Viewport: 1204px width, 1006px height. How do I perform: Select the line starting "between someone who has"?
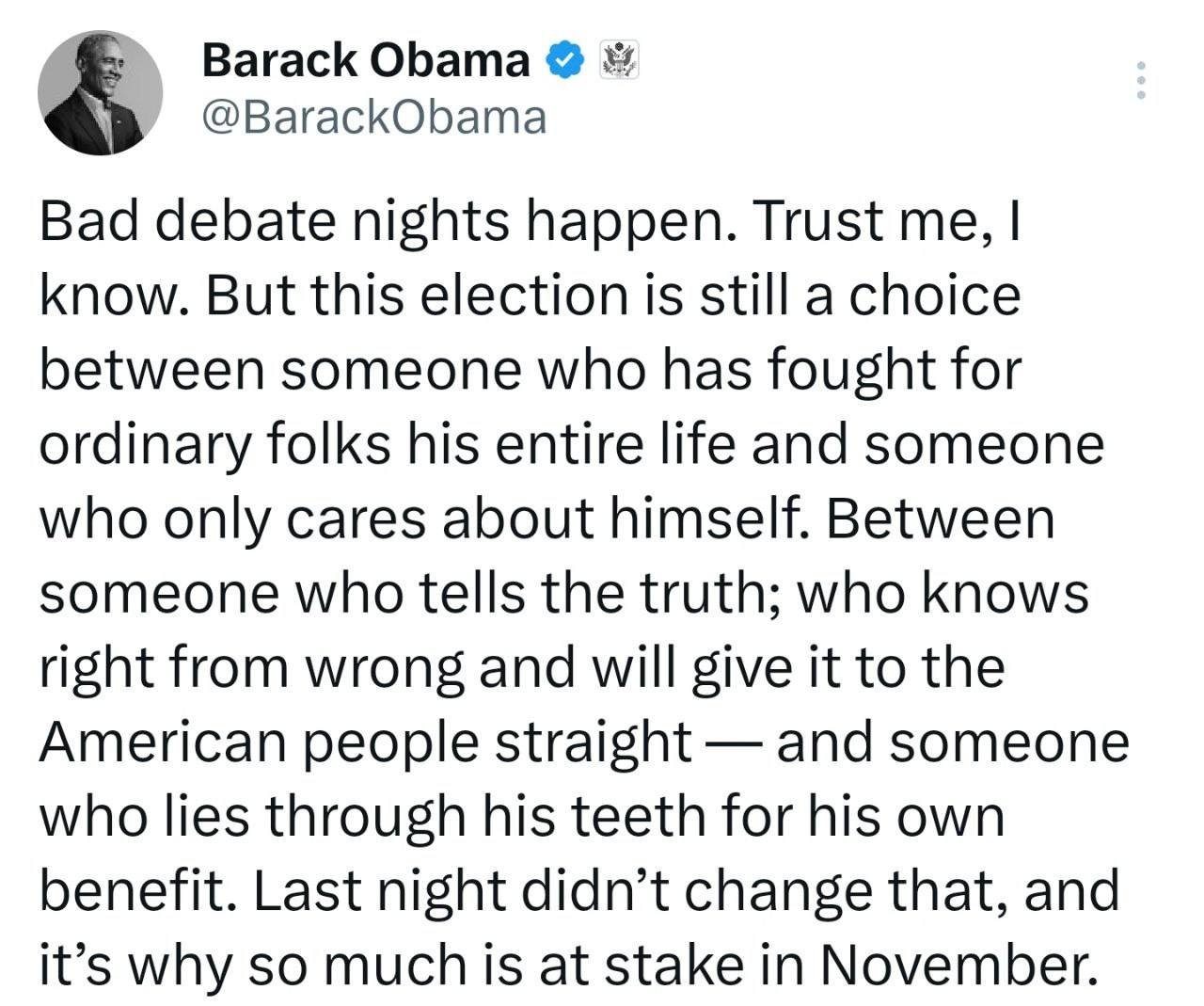point(530,371)
